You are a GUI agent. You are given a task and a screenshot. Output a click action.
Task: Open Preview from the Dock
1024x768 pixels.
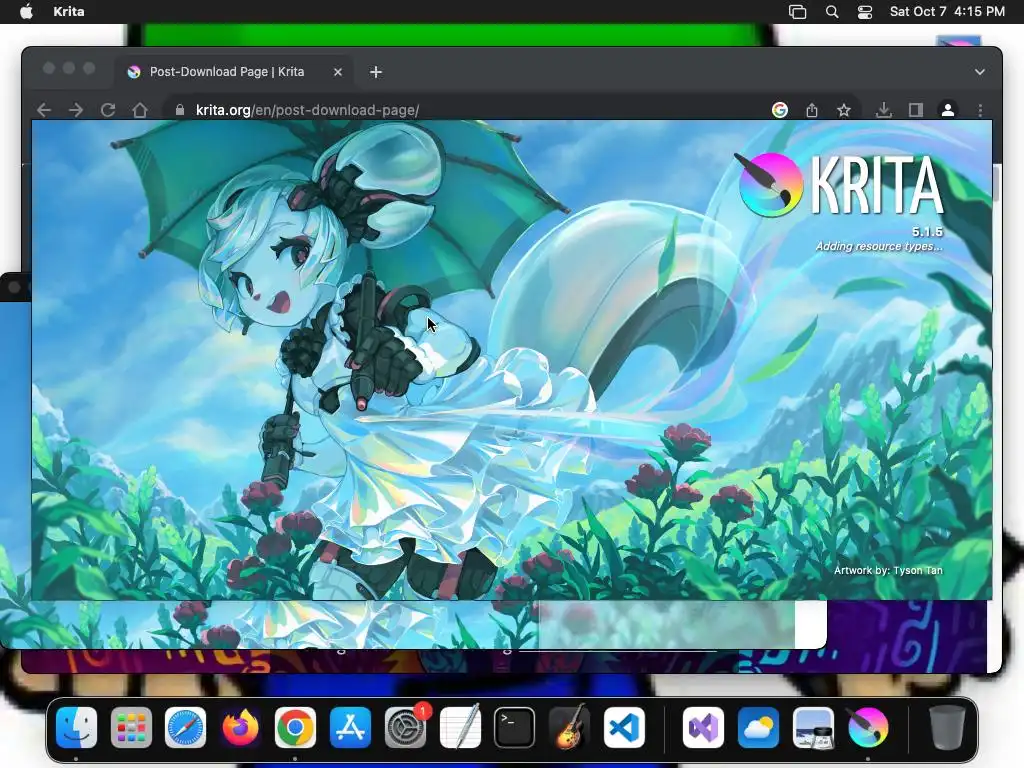pos(813,728)
